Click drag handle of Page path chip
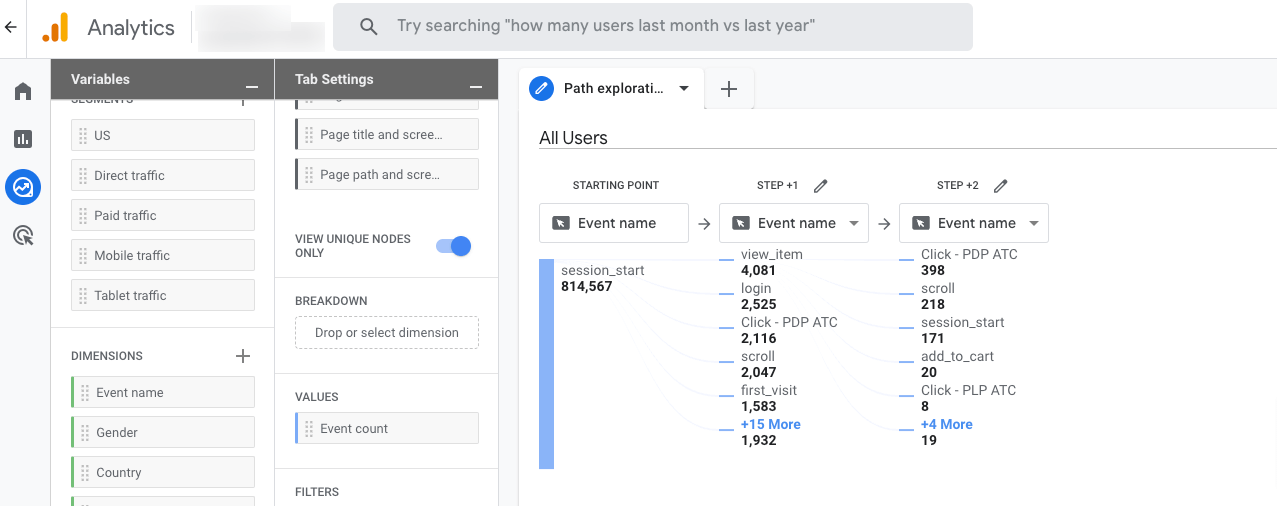Viewport: 1277px width, 506px height. click(309, 174)
